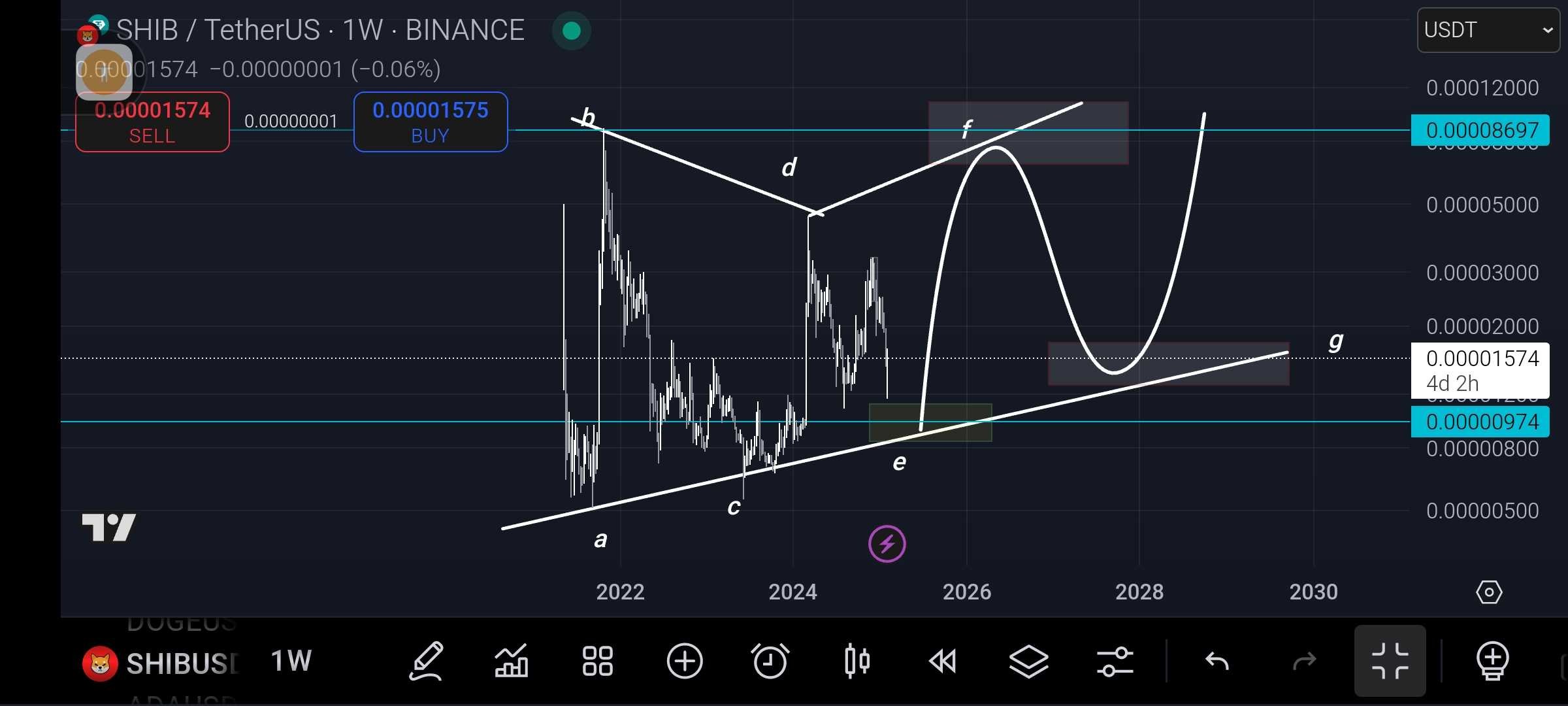Image resolution: width=1568 pixels, height=706 pixels.
Task: Select the wave label 'c' text
Action: coord(734,507)
